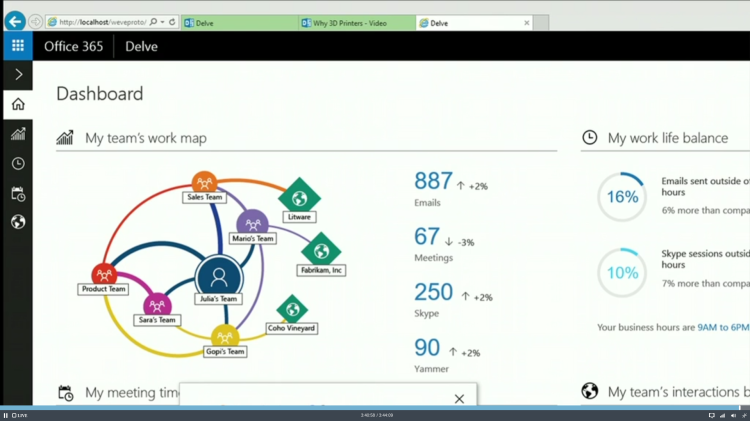Click the 90 Yammer count

[427, 348]
